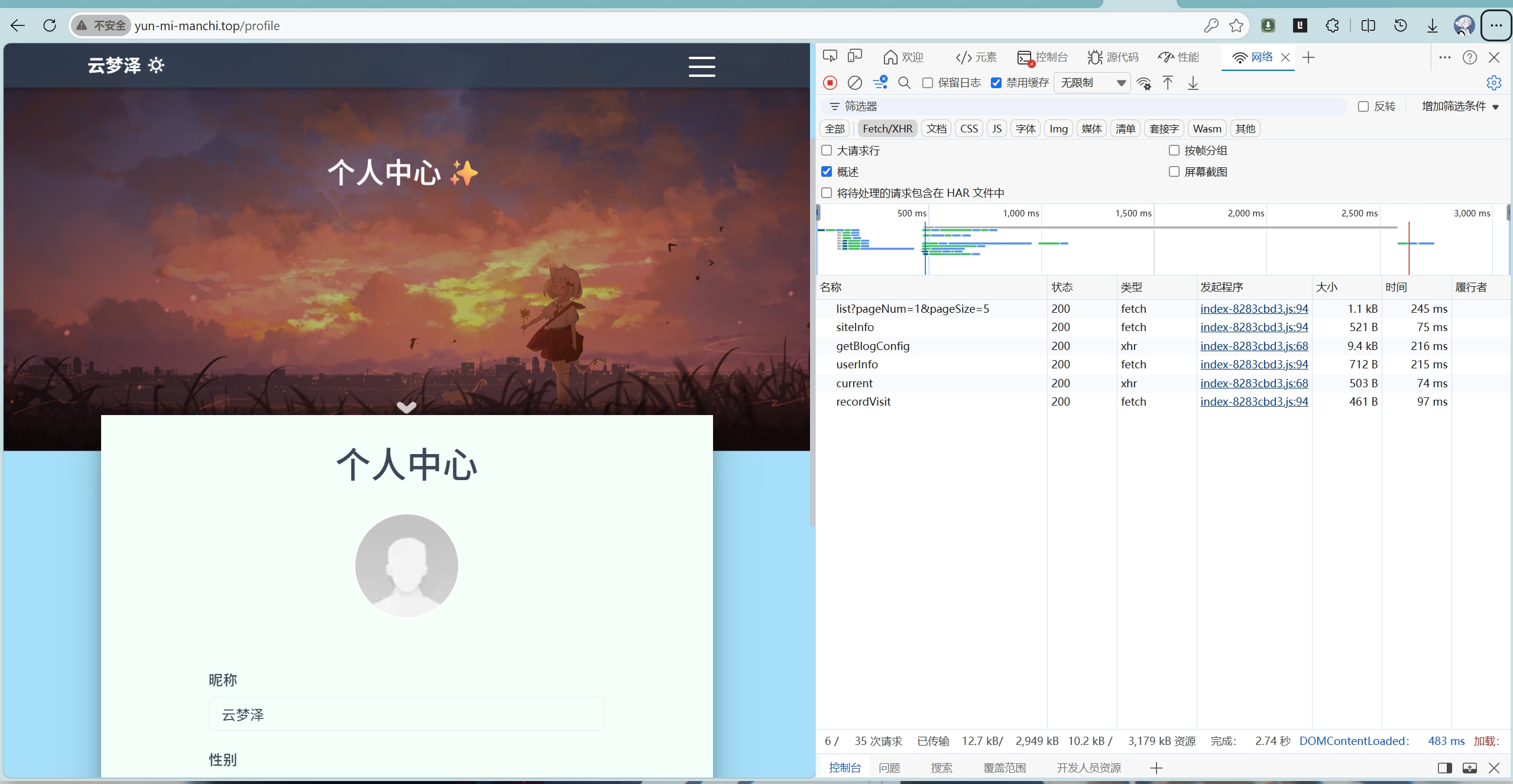
Task: Export HAR file with down arrow
Action: pyautogui.click(x=1193, y=83)
